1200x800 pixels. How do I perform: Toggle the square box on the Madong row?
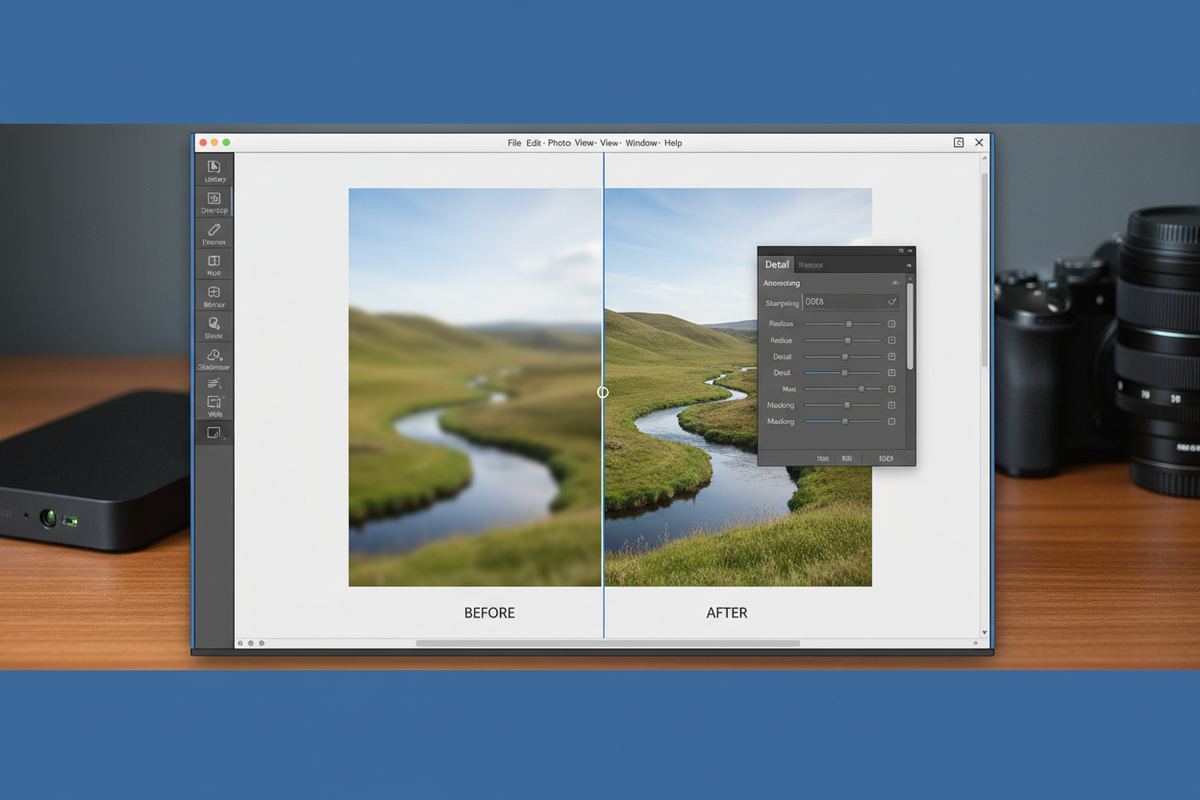[891, 421]
